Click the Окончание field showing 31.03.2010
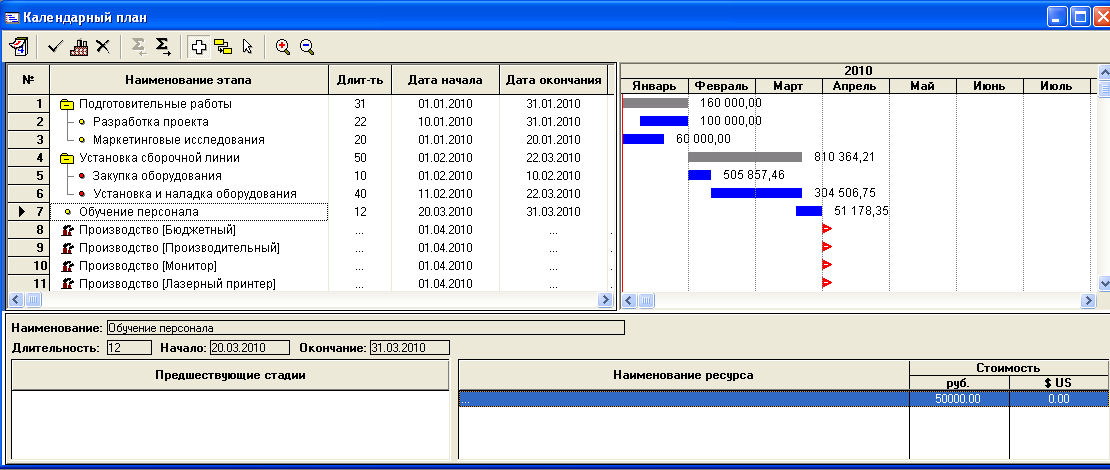1110x470 pixels. [x=409, y=348]
